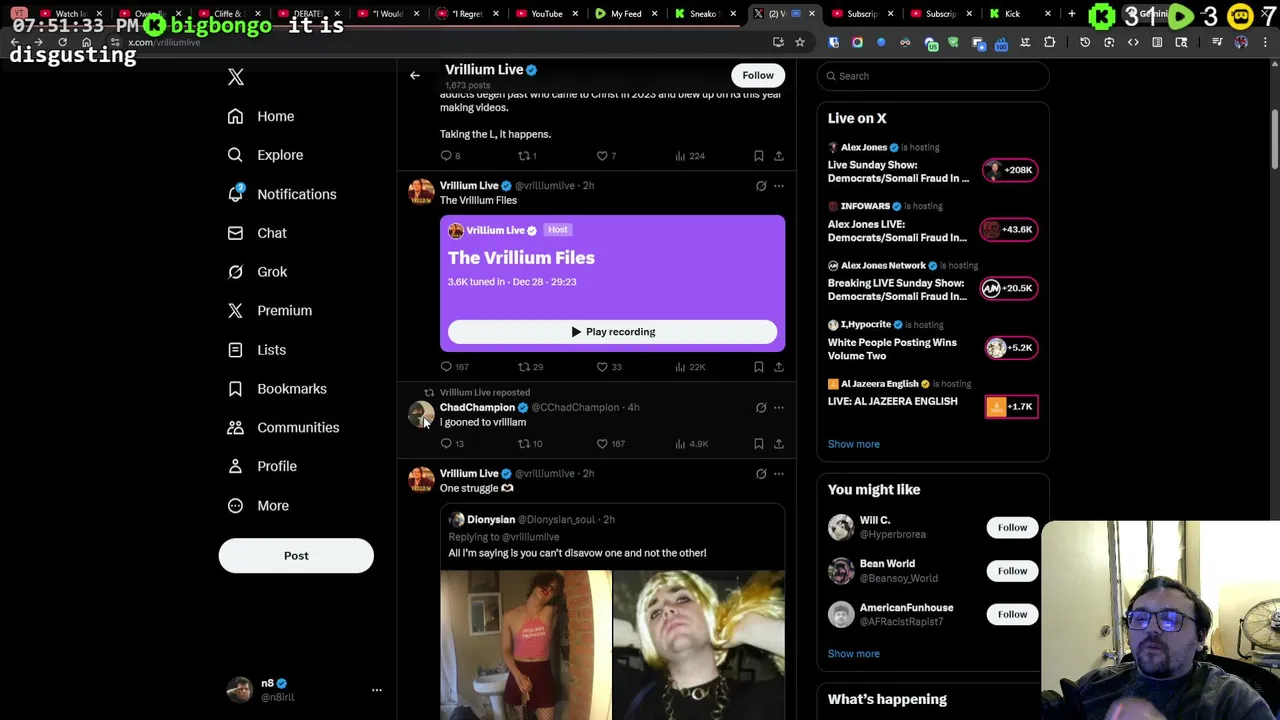
Task: Repost The Vrillium Files post
Action: pyautogui.click(x=530, y=367)
